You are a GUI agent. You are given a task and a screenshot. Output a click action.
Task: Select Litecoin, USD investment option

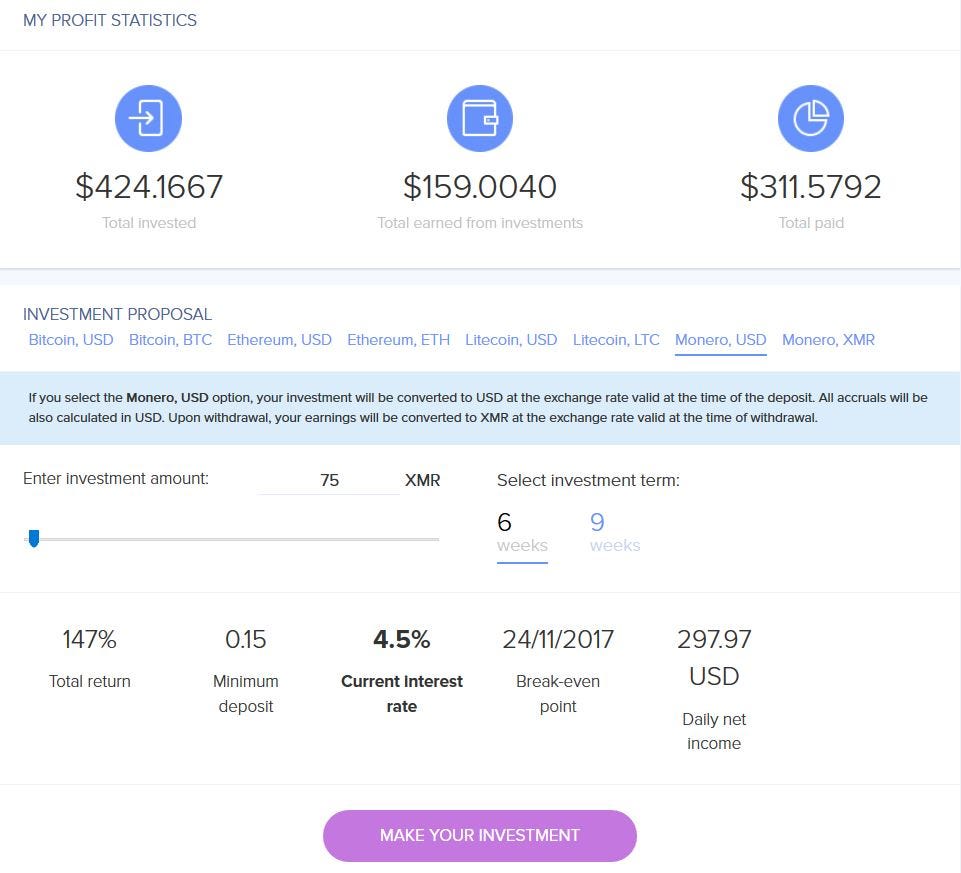[511, 340]
